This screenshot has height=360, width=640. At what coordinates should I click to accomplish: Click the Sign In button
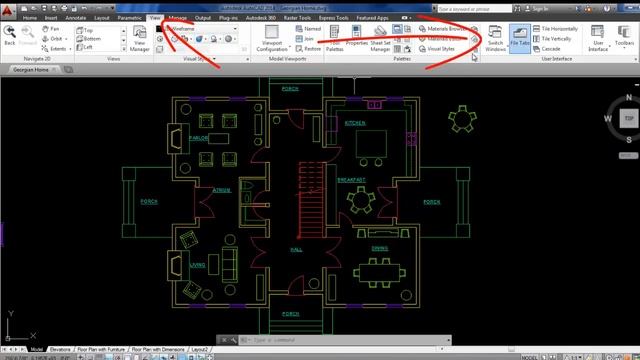(x=536, y=9)
